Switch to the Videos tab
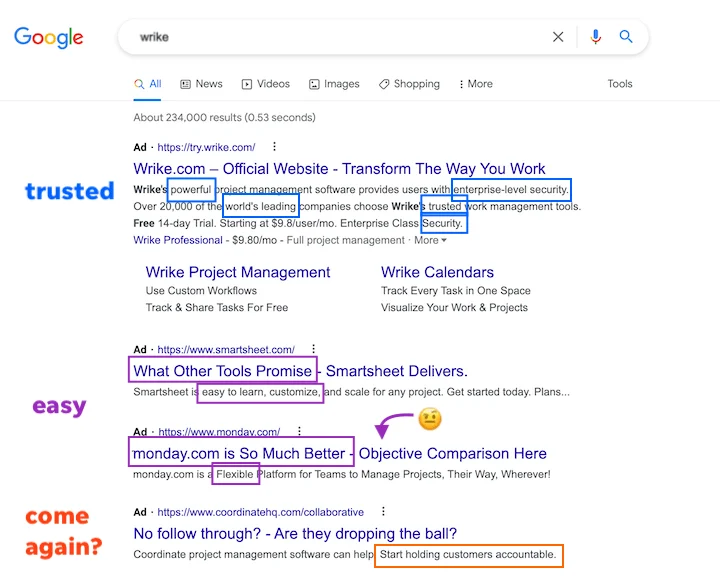This screenshot has width=720, height=581. 264,84
